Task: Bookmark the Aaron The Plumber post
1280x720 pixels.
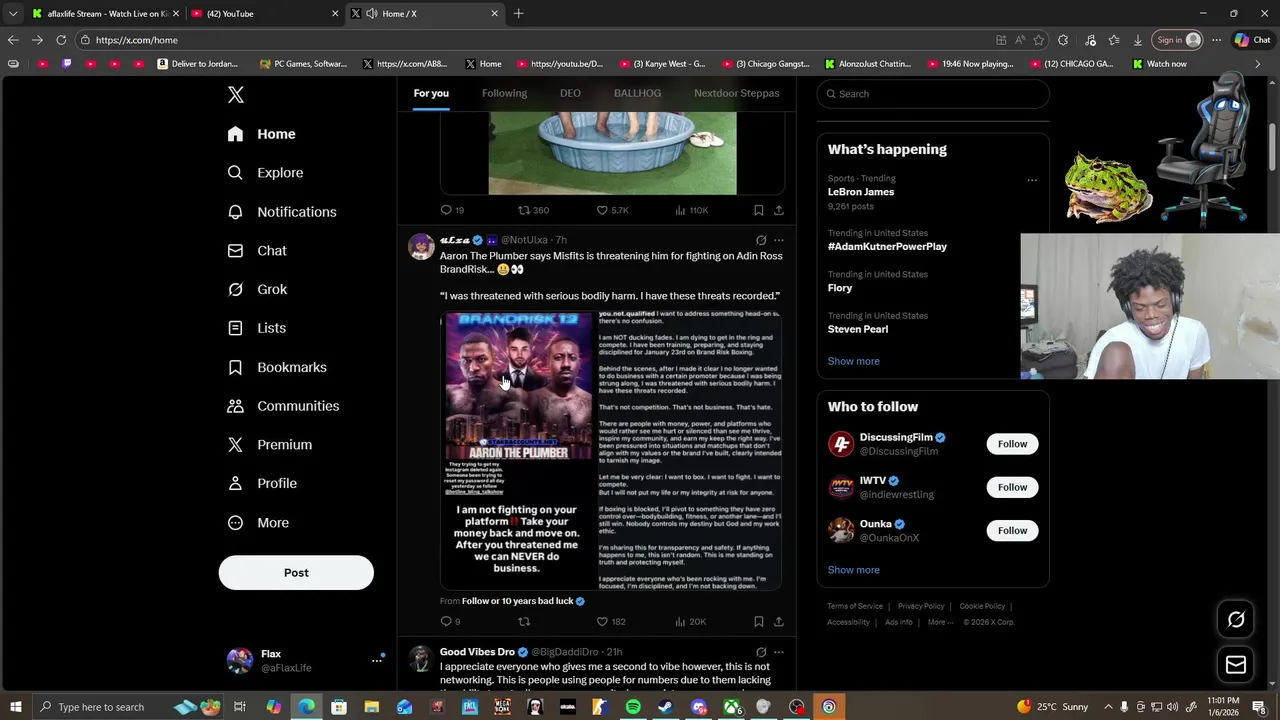Action: [x=758, y=622]
